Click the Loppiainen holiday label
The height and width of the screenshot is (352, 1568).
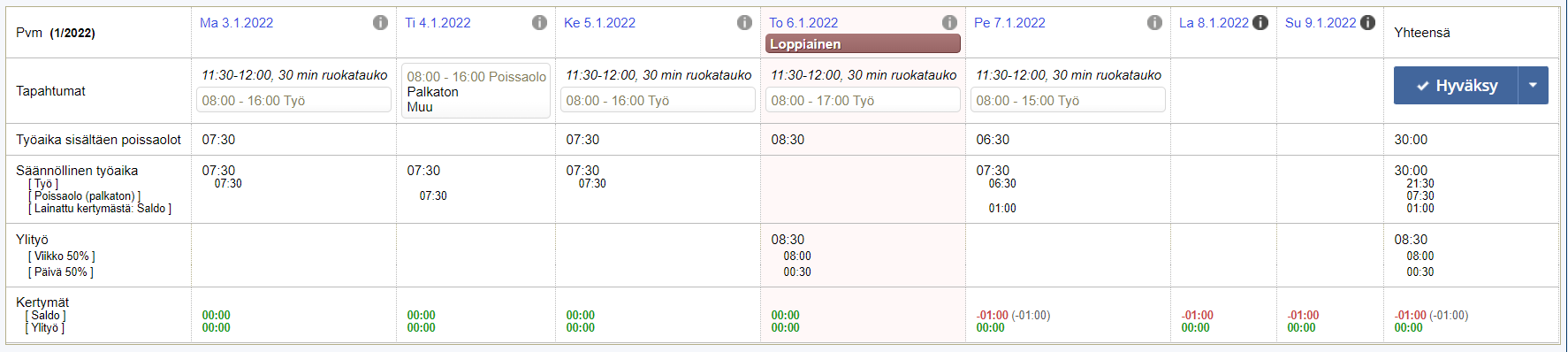click(863, 44)
